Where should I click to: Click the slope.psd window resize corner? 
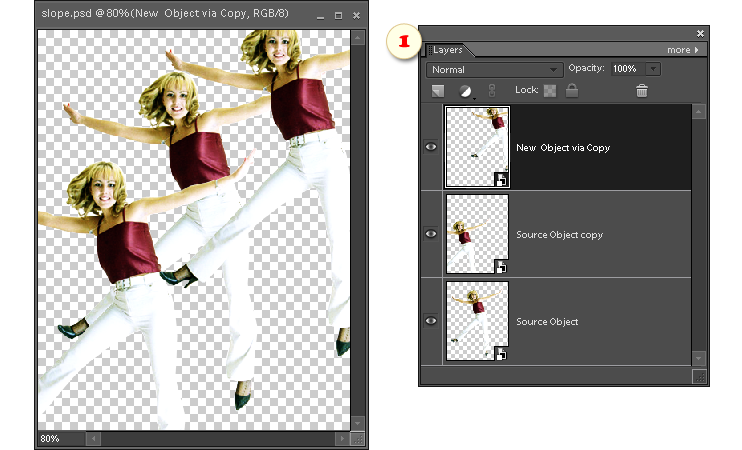click(x=358, y=439)
